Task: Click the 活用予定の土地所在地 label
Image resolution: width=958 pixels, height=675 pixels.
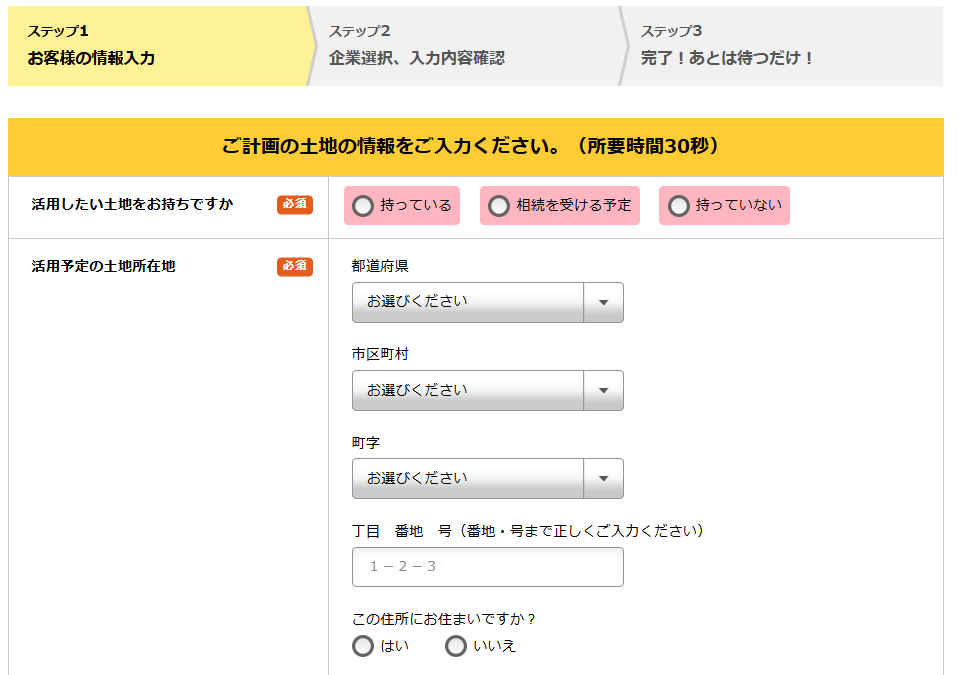Action: click(103, 266)
